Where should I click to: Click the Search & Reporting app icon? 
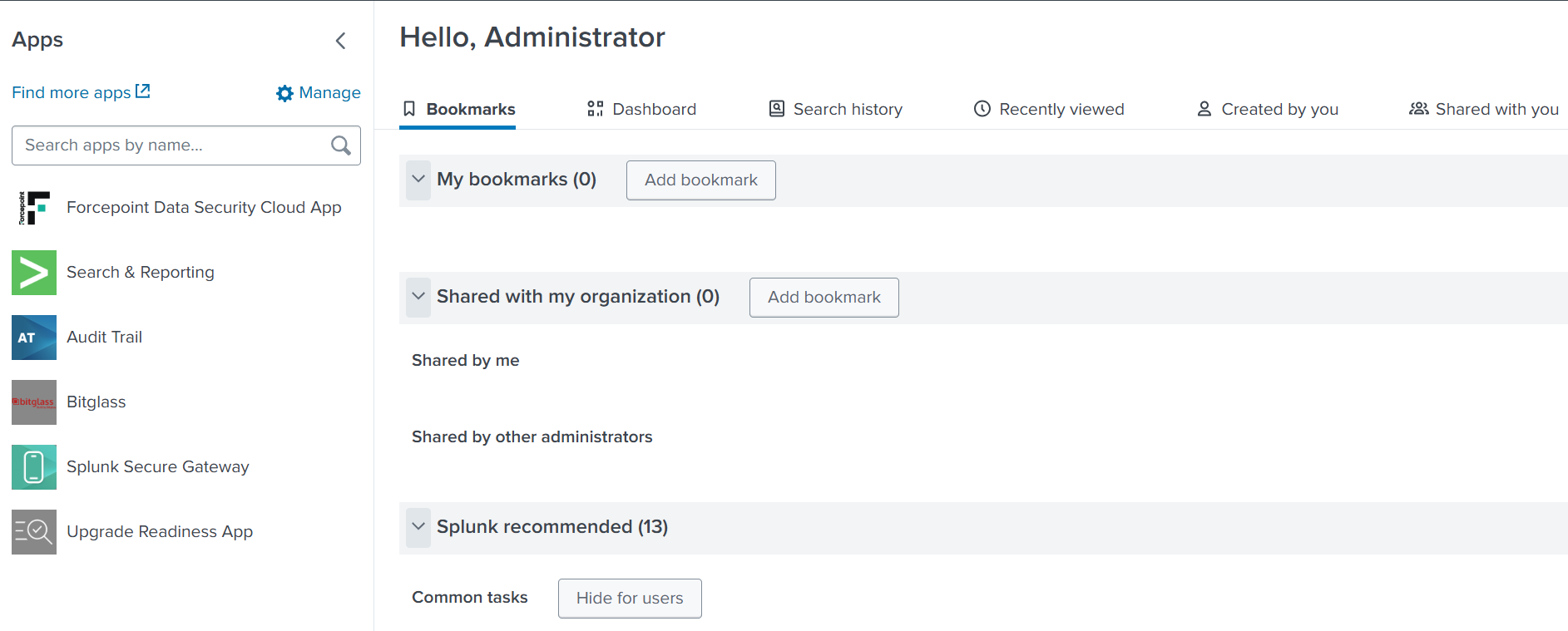click(34, 273)
